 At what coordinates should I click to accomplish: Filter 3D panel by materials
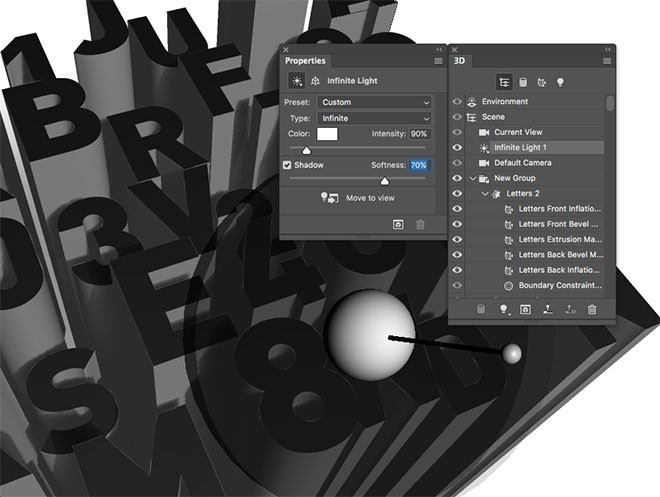pos(541,82)
